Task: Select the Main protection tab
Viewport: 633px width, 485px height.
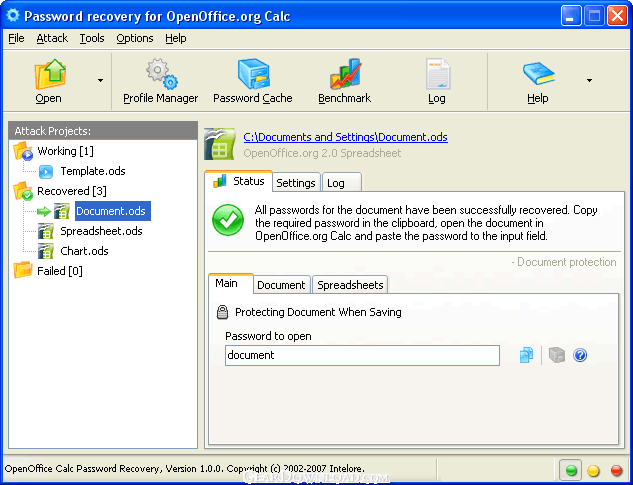Action: tap(231, 283)
